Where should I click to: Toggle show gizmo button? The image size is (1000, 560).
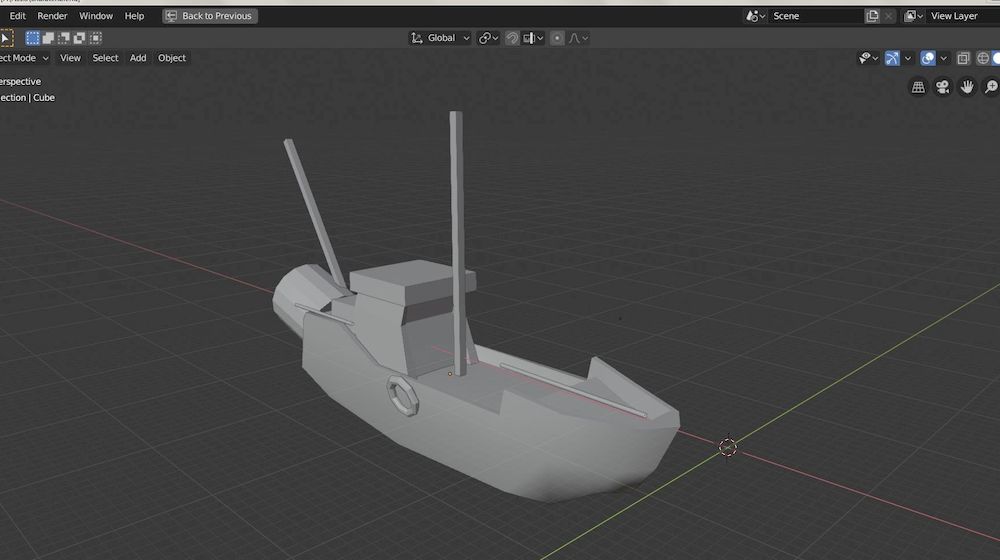[892, 58]
